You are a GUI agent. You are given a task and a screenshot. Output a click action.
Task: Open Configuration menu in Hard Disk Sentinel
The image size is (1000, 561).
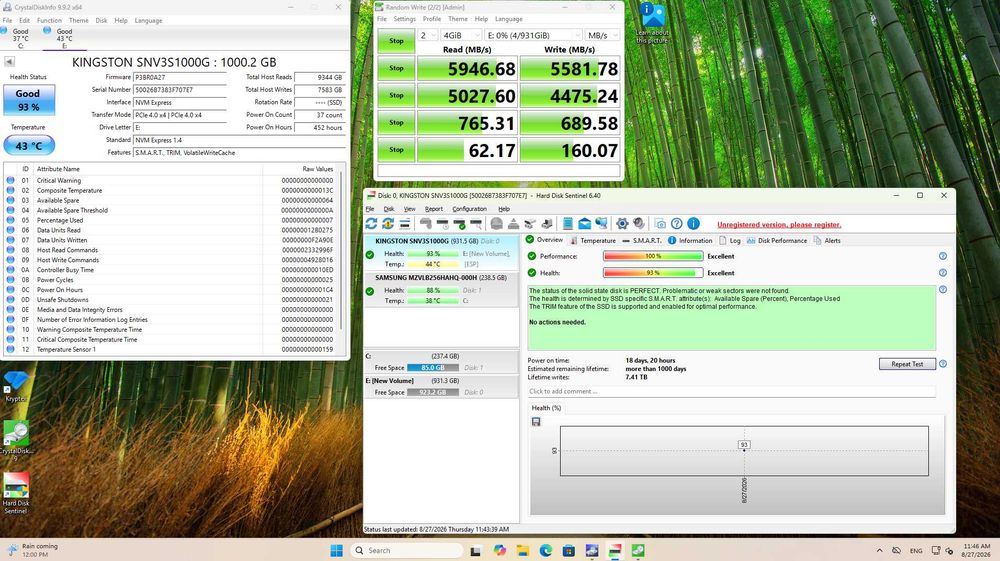(x=469, y=209)
